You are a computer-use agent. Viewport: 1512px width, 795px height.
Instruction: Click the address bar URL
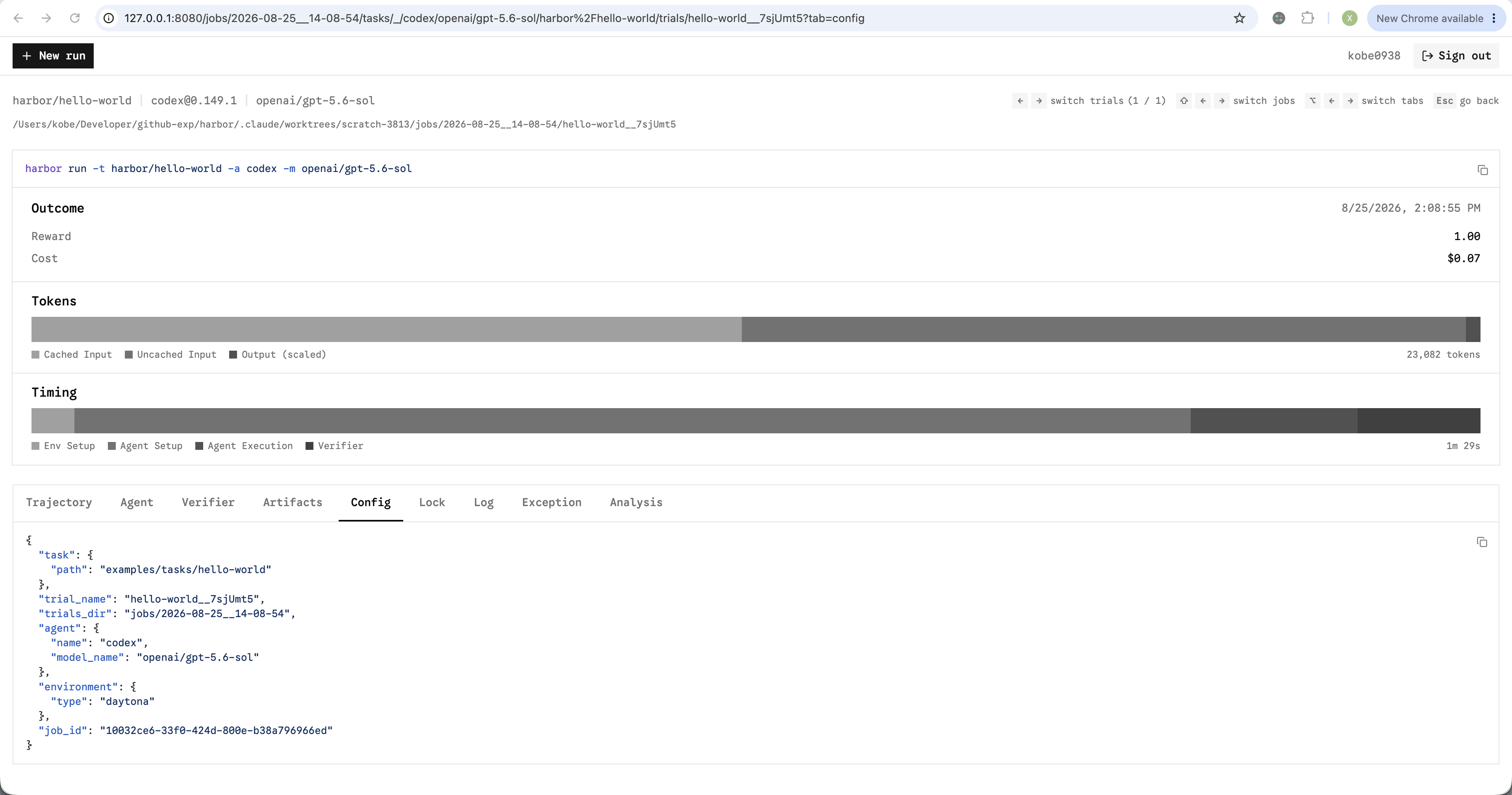(x=494, y=18)
